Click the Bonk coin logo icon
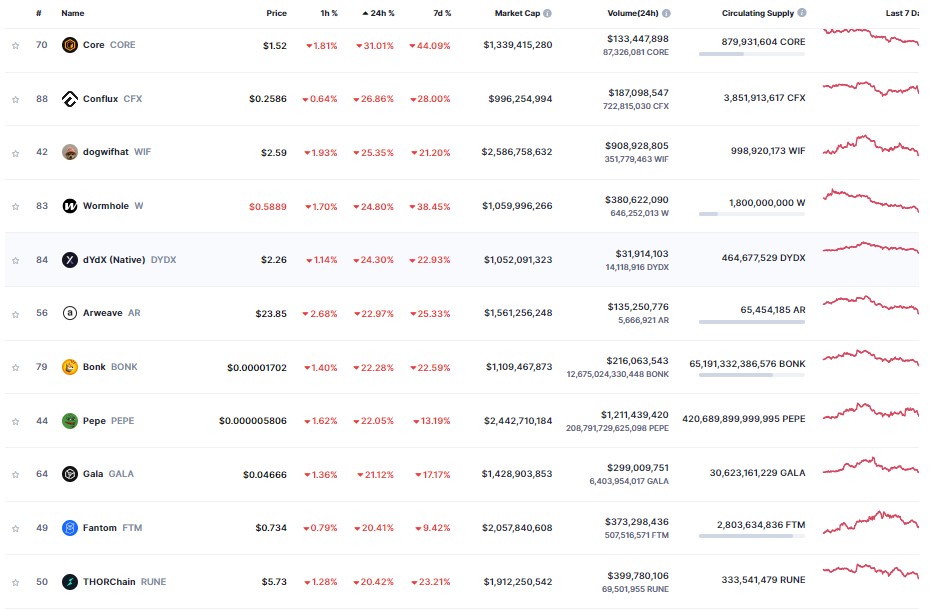 [x=70, y=367]
